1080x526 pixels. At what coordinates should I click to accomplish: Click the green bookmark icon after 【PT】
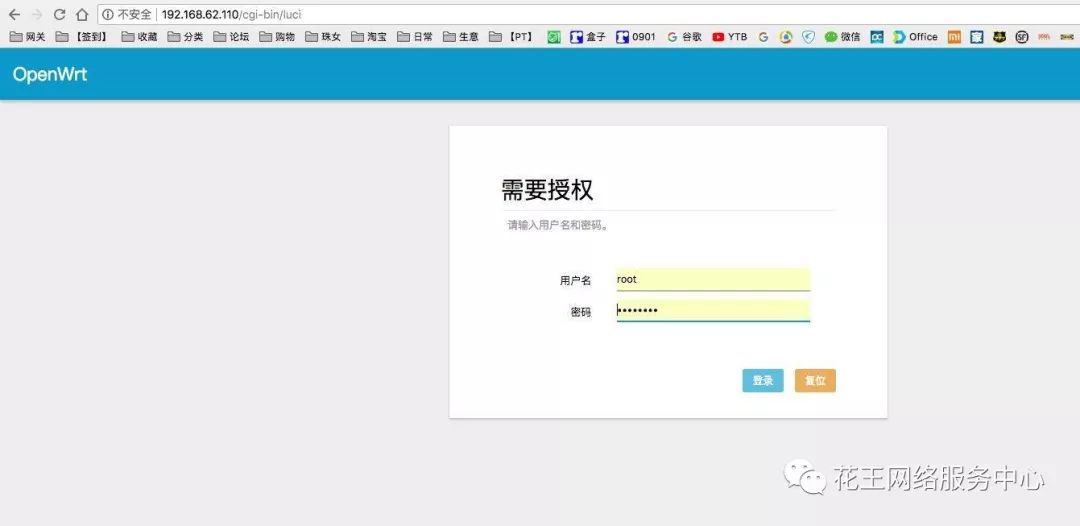click(x=554, y=37)
